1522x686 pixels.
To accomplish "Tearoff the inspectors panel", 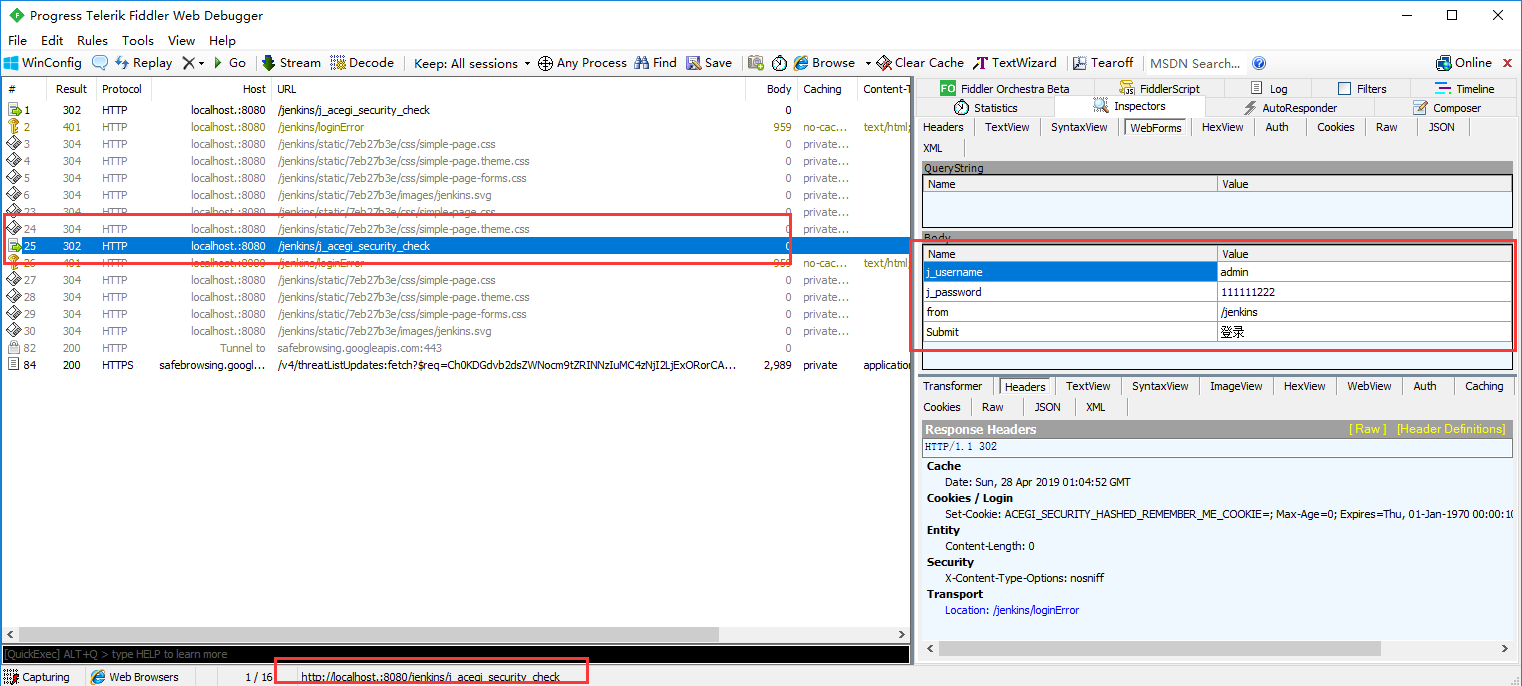I will (x=1103, y=63).
